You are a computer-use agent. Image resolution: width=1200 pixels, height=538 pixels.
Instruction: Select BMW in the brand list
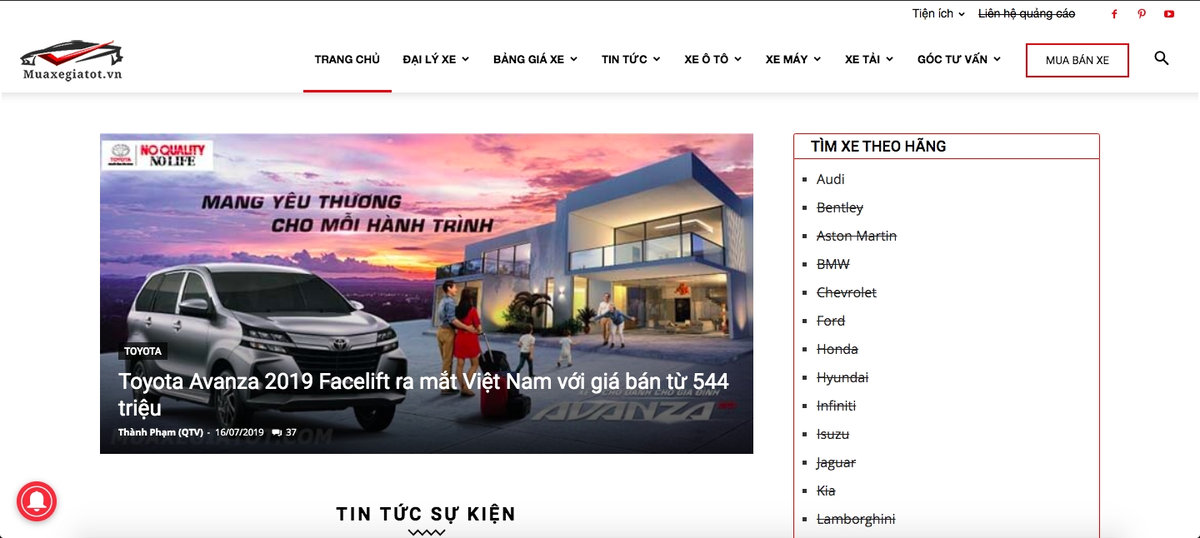[x=833, y=264]
